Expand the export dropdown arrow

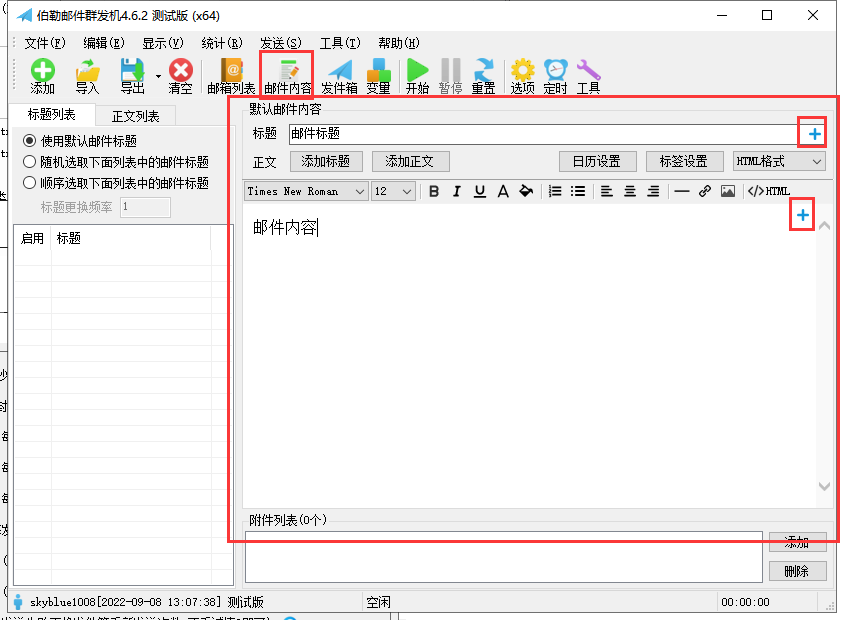click(x=158, y=76)
